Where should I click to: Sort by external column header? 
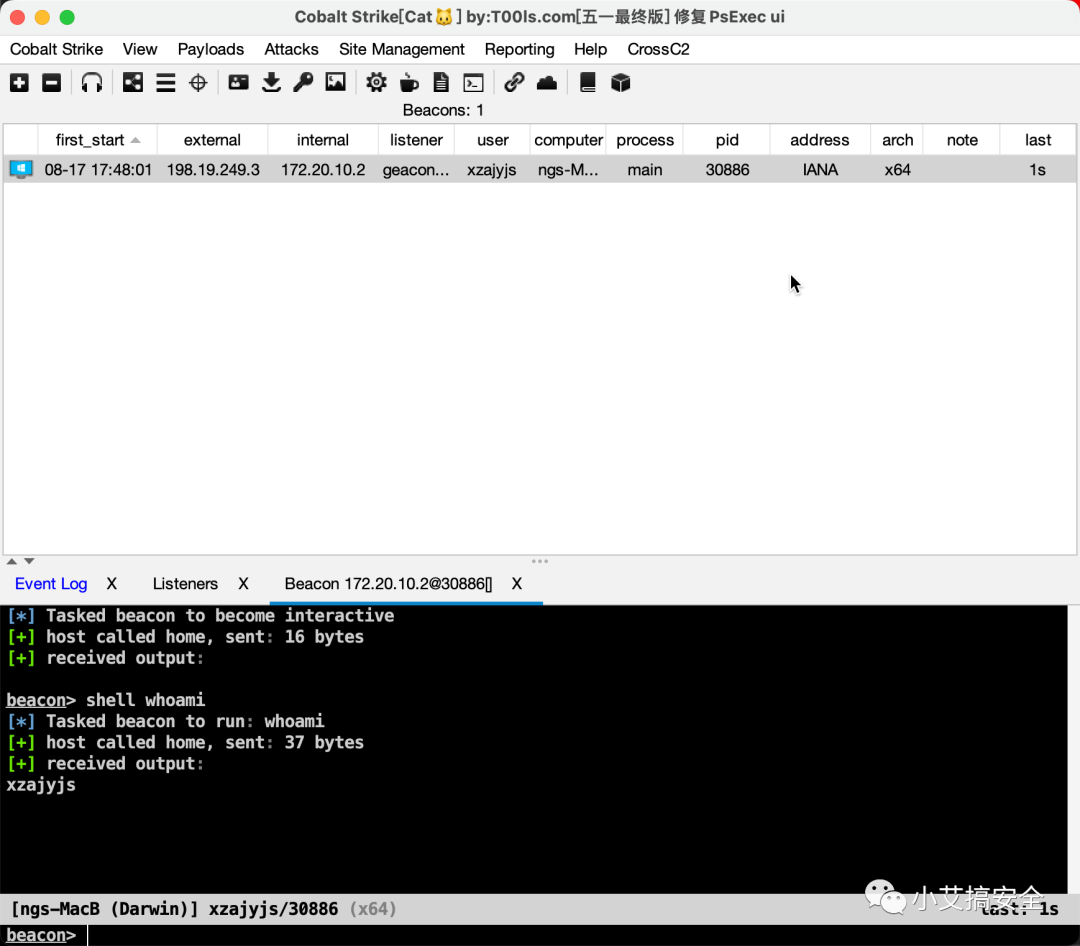click(212, 140)
